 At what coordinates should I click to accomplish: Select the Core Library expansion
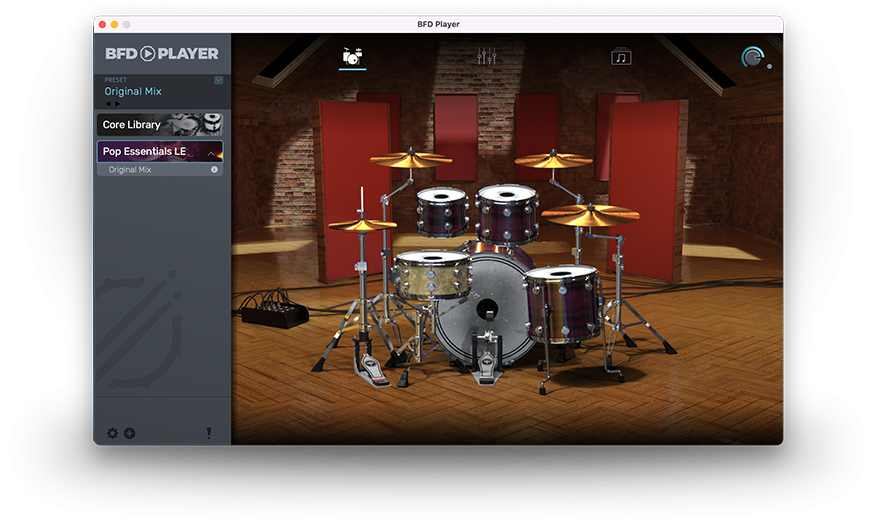click(160, 125)
